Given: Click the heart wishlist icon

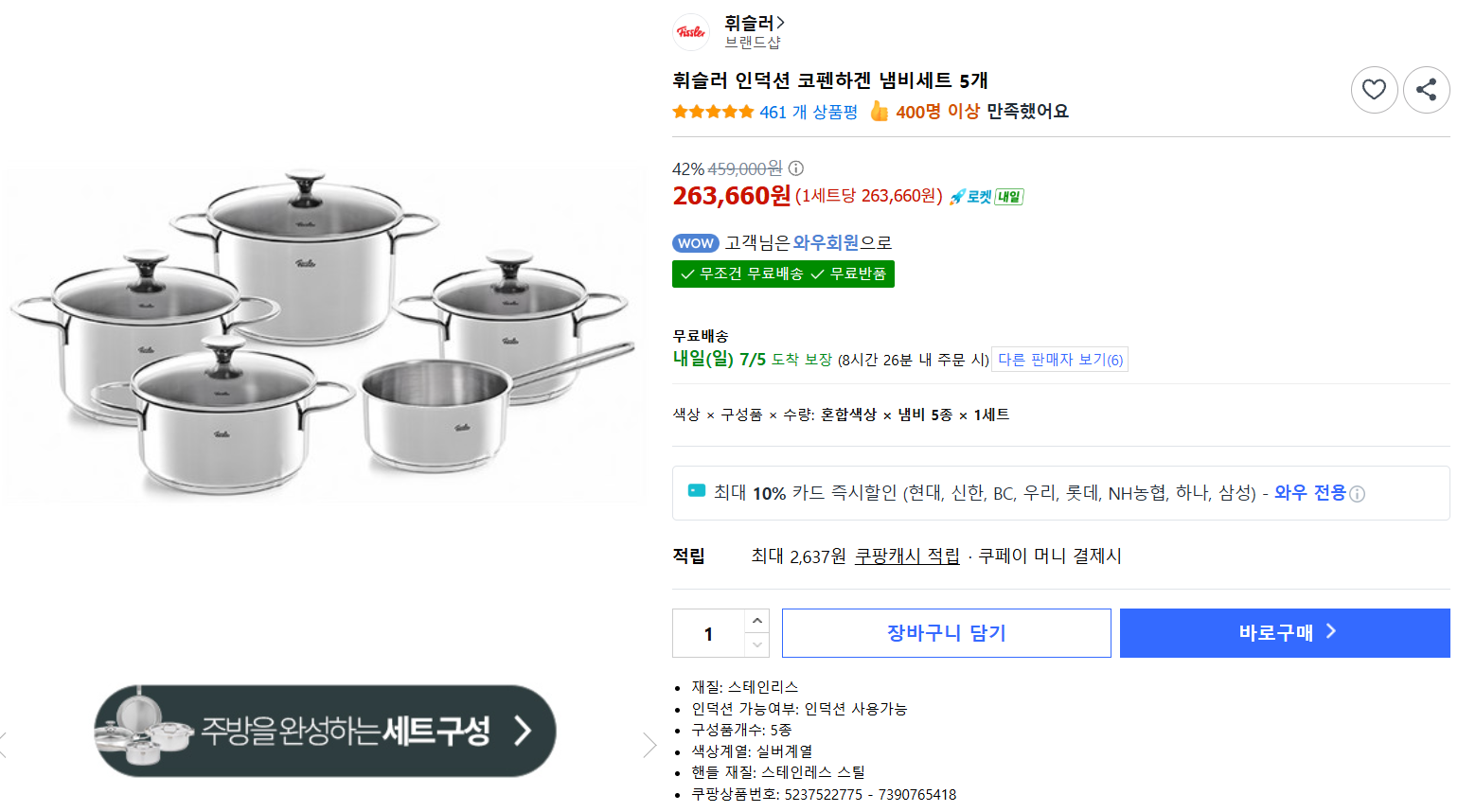Looking at the screenshot, I should tap(1374, 90).
